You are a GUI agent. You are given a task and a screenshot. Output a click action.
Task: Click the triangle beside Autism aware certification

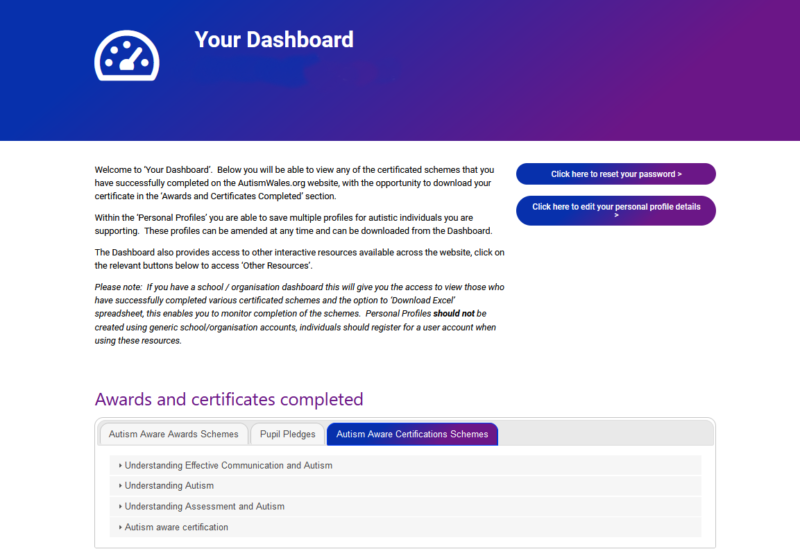120,527
